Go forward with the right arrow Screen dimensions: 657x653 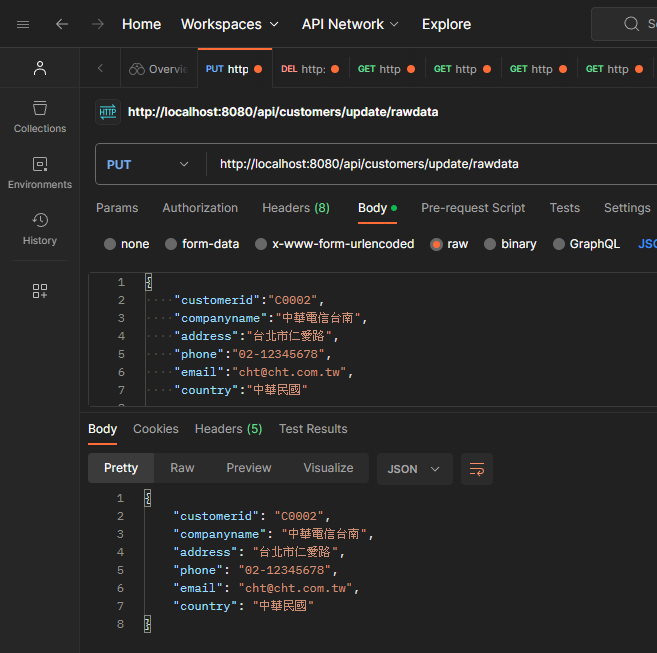click(x=98, y=24)
